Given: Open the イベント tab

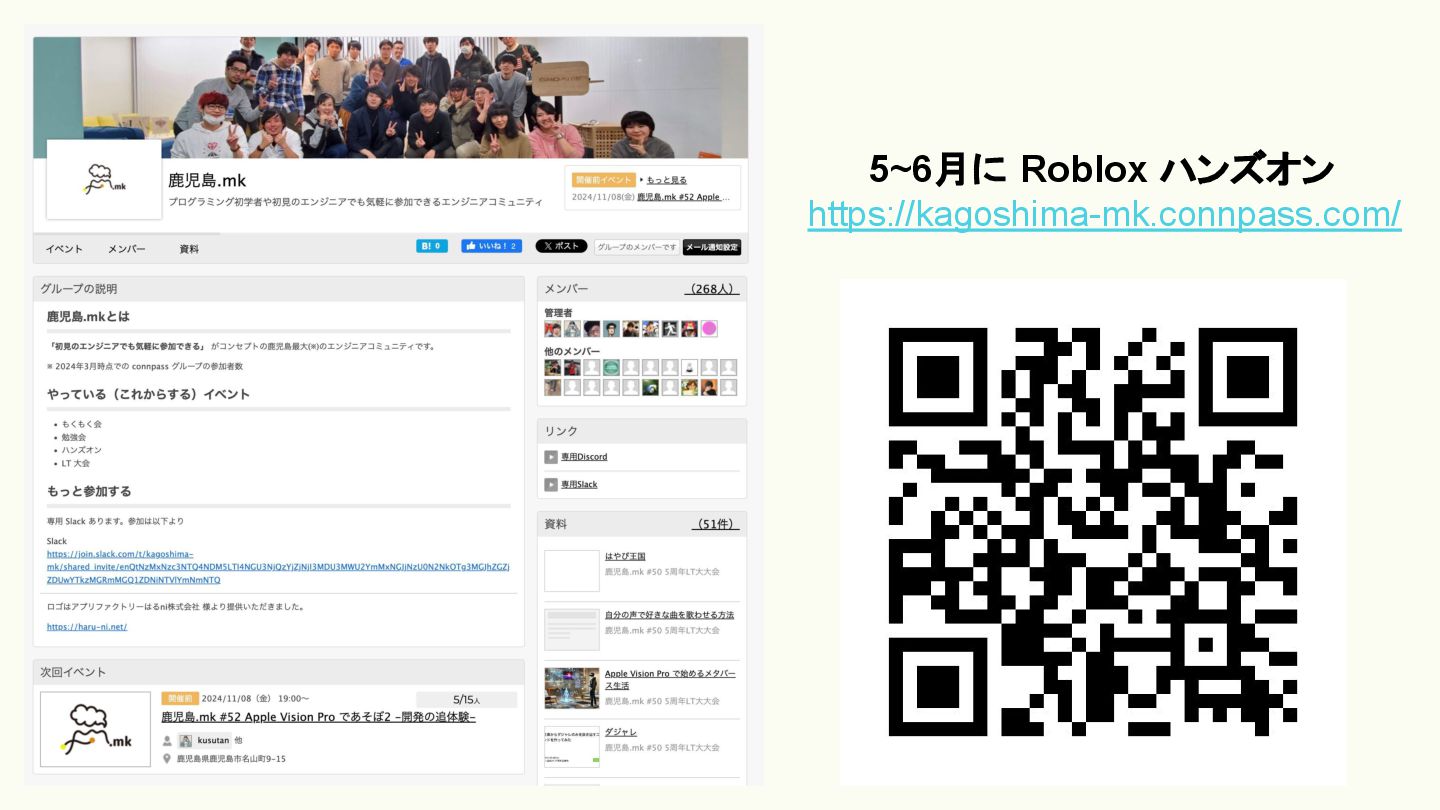Looking at the screenshot, I should pyautogui.click(x=64, y=249).
